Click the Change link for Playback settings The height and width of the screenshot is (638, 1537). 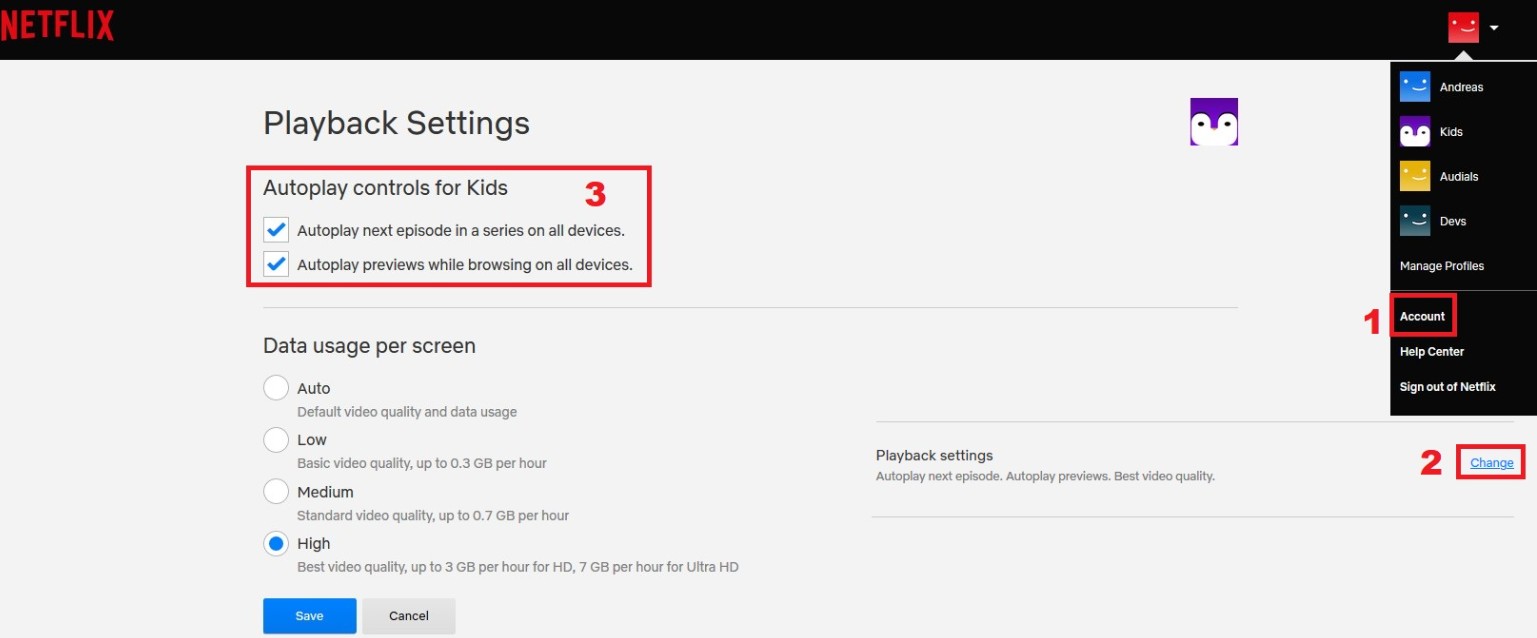point(1490,462)
